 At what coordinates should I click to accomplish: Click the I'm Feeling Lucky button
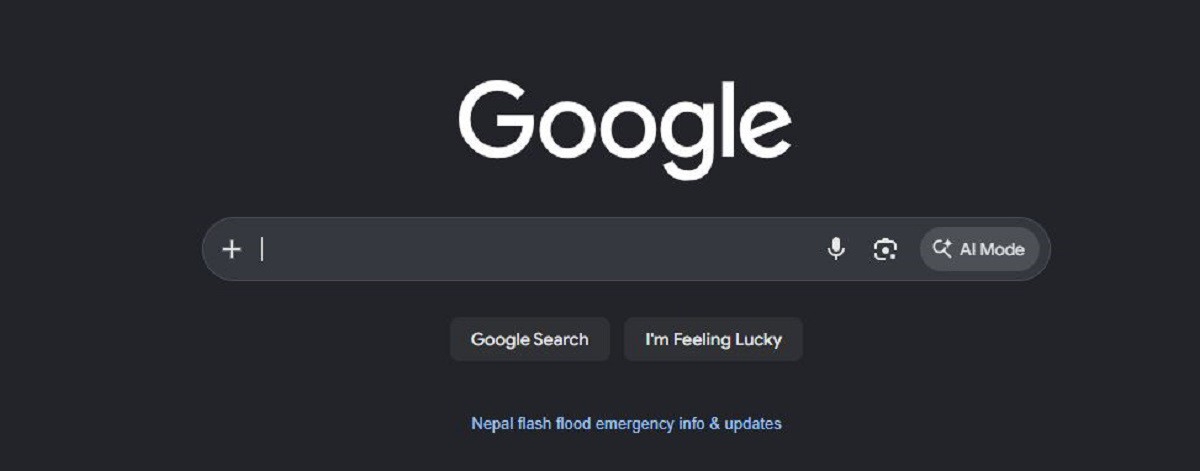[x=713, y=339]
